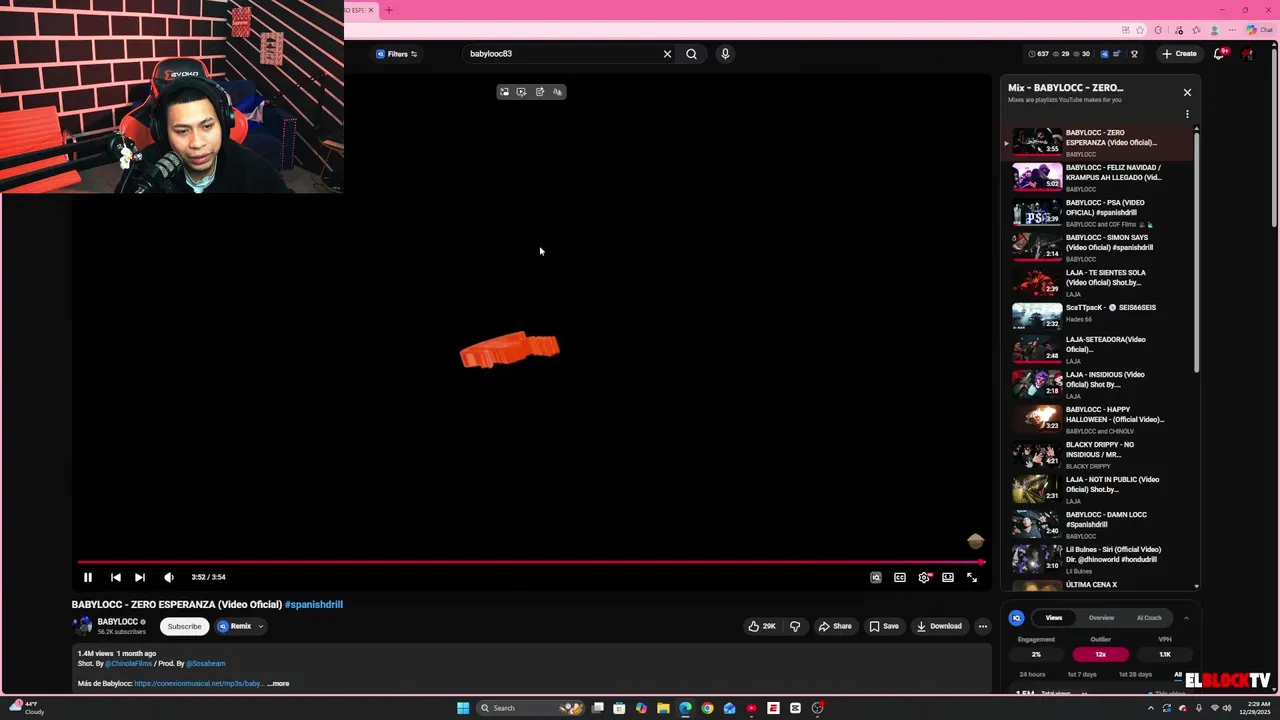
Task: Pause the video with the pause button
Action: click(88, 577)
